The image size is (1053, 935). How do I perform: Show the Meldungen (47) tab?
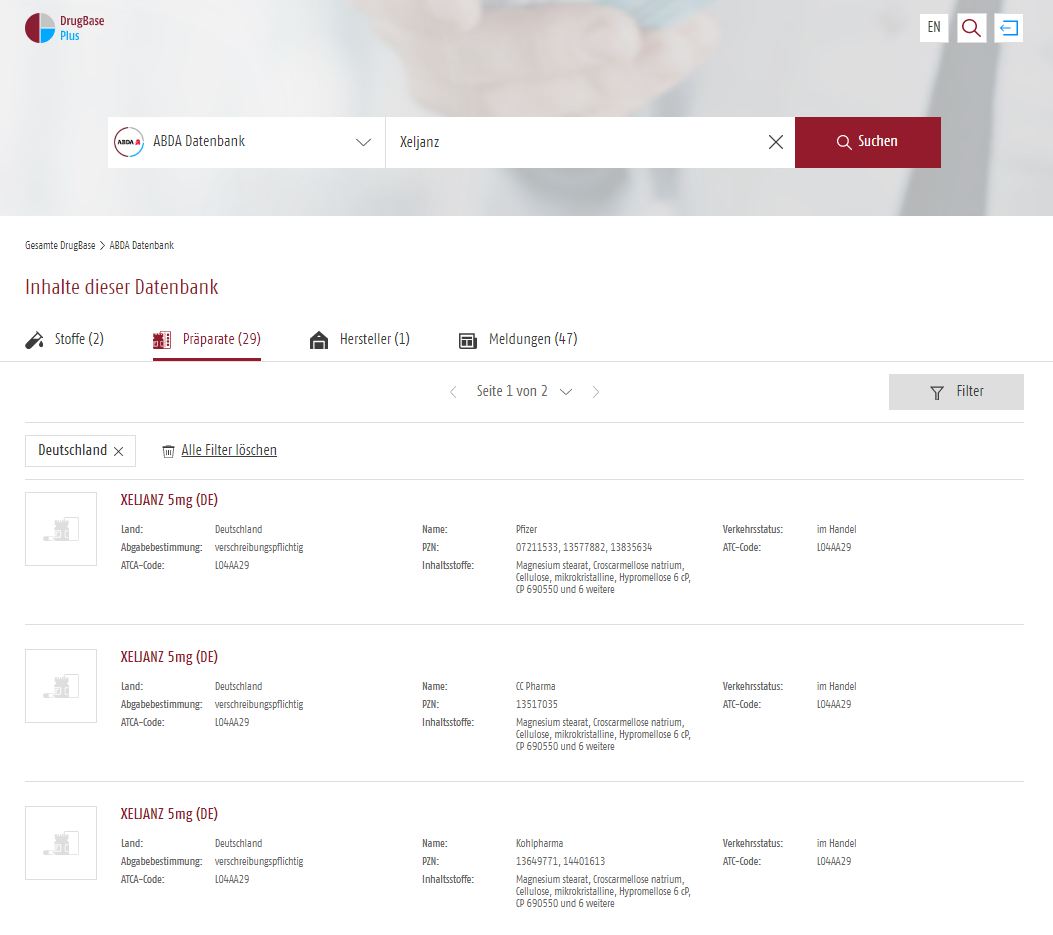pyautogui.click(x=518, y=340)
